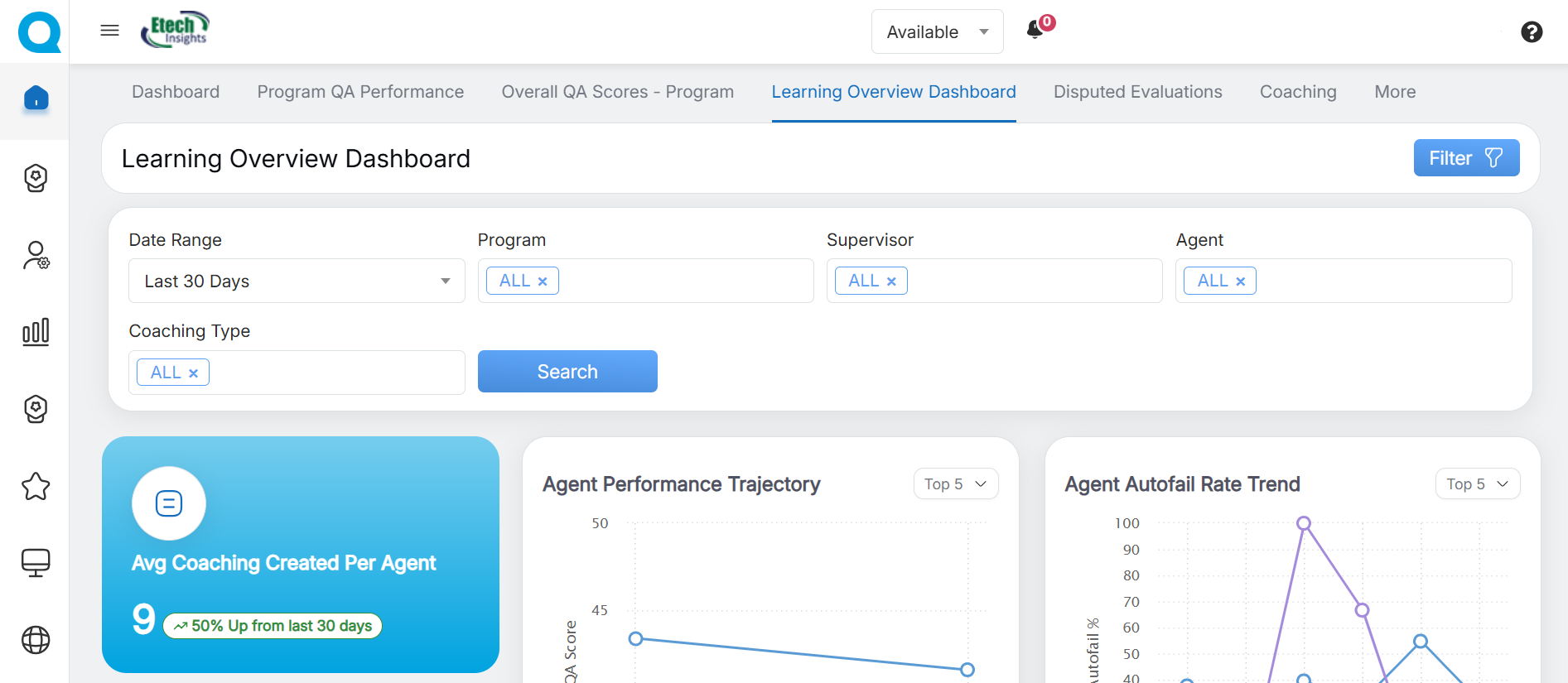Click inside the Agent filter field

(1383, 281)
